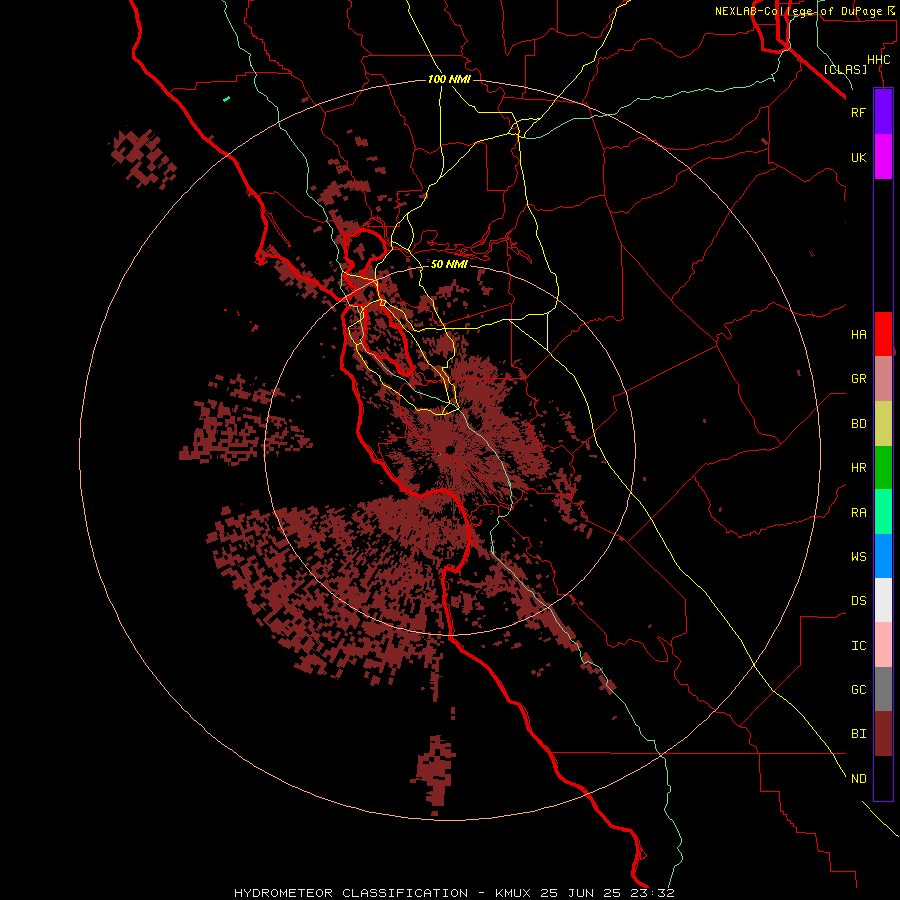Click the NEXLAB-College of DuPage credit text

pos(806,11)
